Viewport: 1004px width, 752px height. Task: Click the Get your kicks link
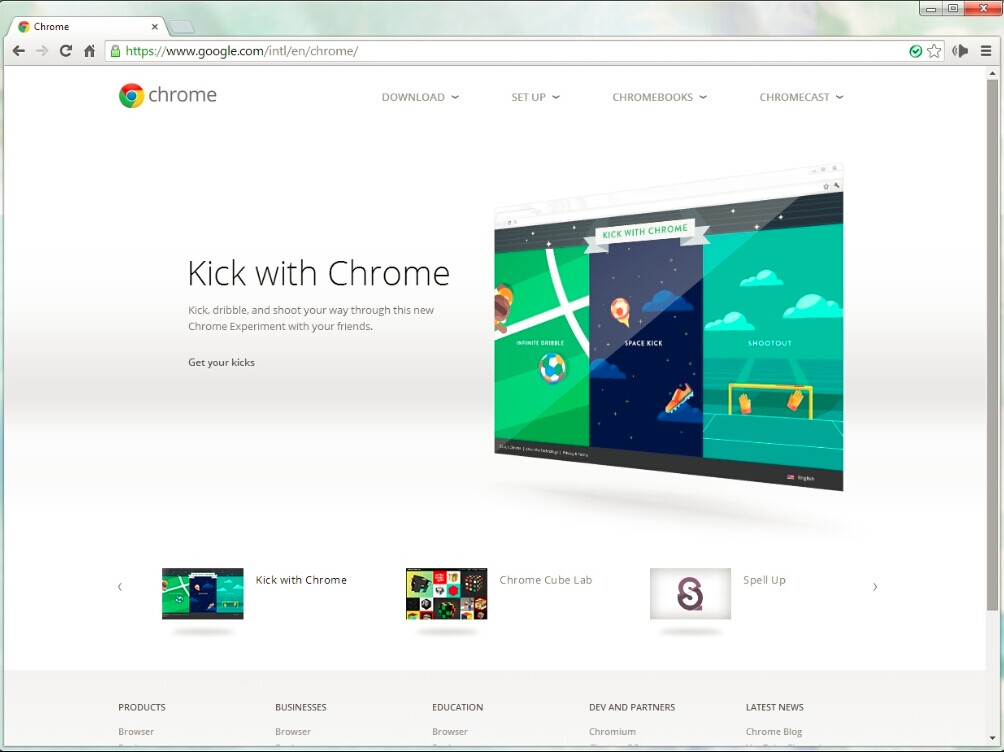click(x=221, y=362)
